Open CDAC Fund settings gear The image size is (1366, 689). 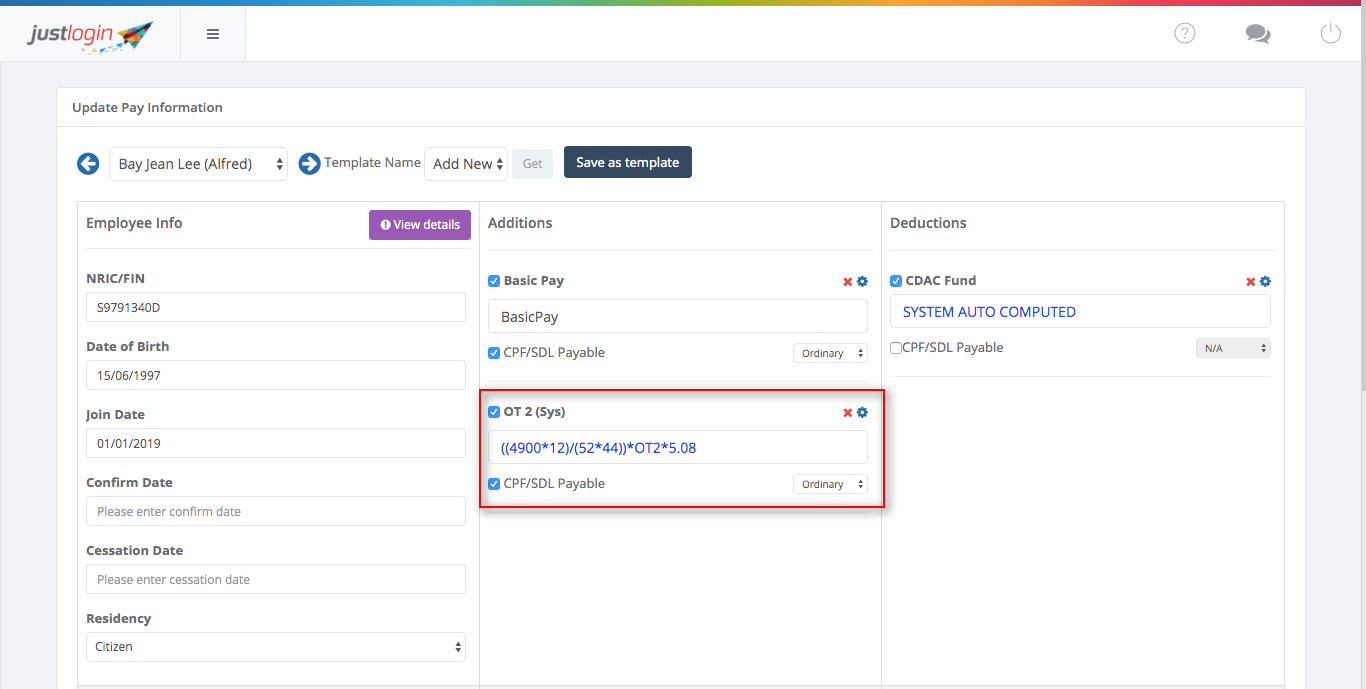pyautogui.click(x=1265, y=282)
